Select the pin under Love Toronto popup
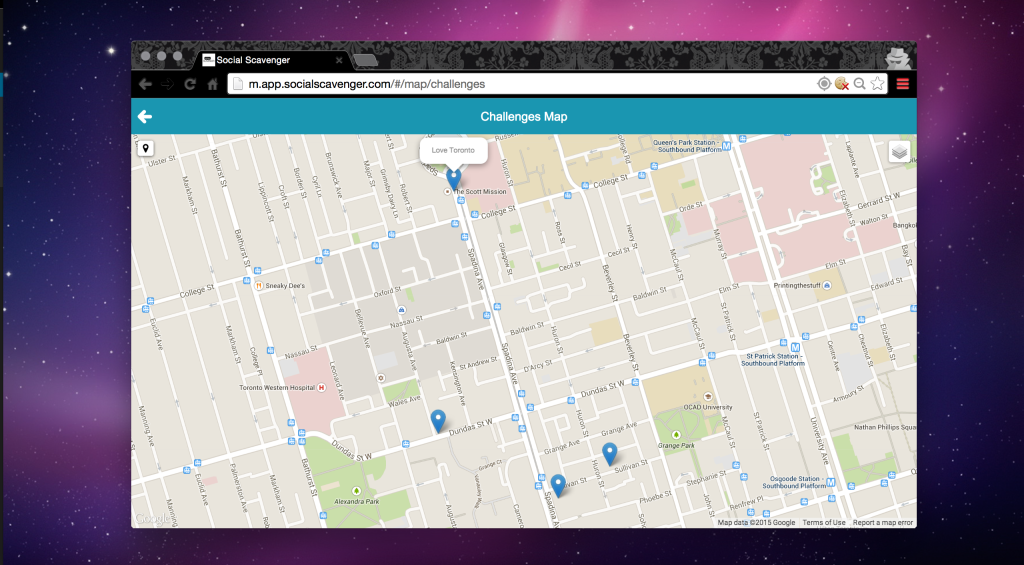 (x=454, y=178)
